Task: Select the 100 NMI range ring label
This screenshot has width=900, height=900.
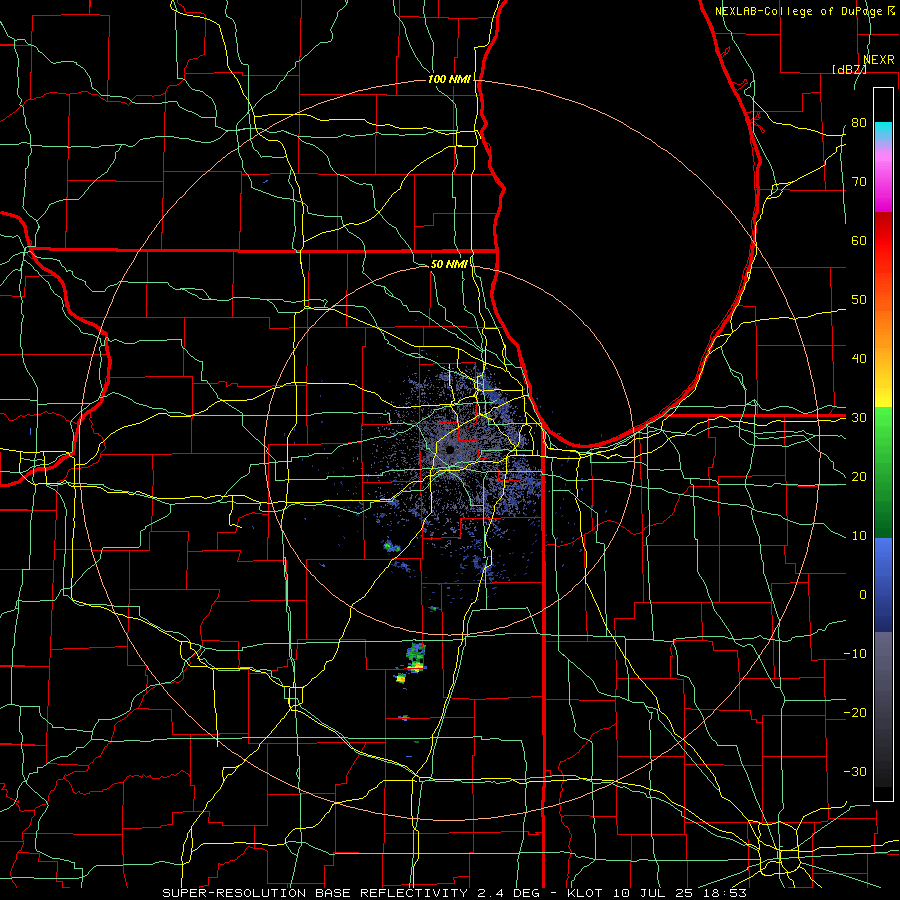Action: [449, 79]
